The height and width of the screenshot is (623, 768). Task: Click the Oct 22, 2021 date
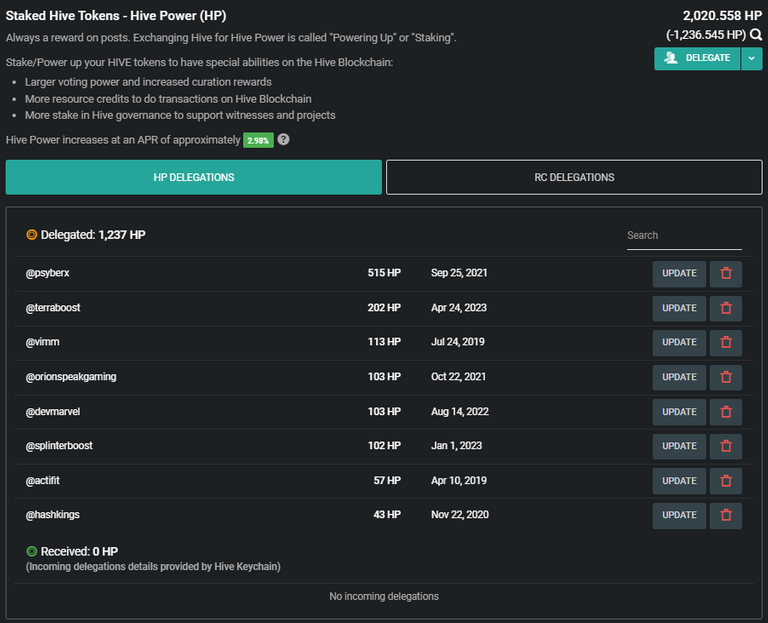click(458, 377)
